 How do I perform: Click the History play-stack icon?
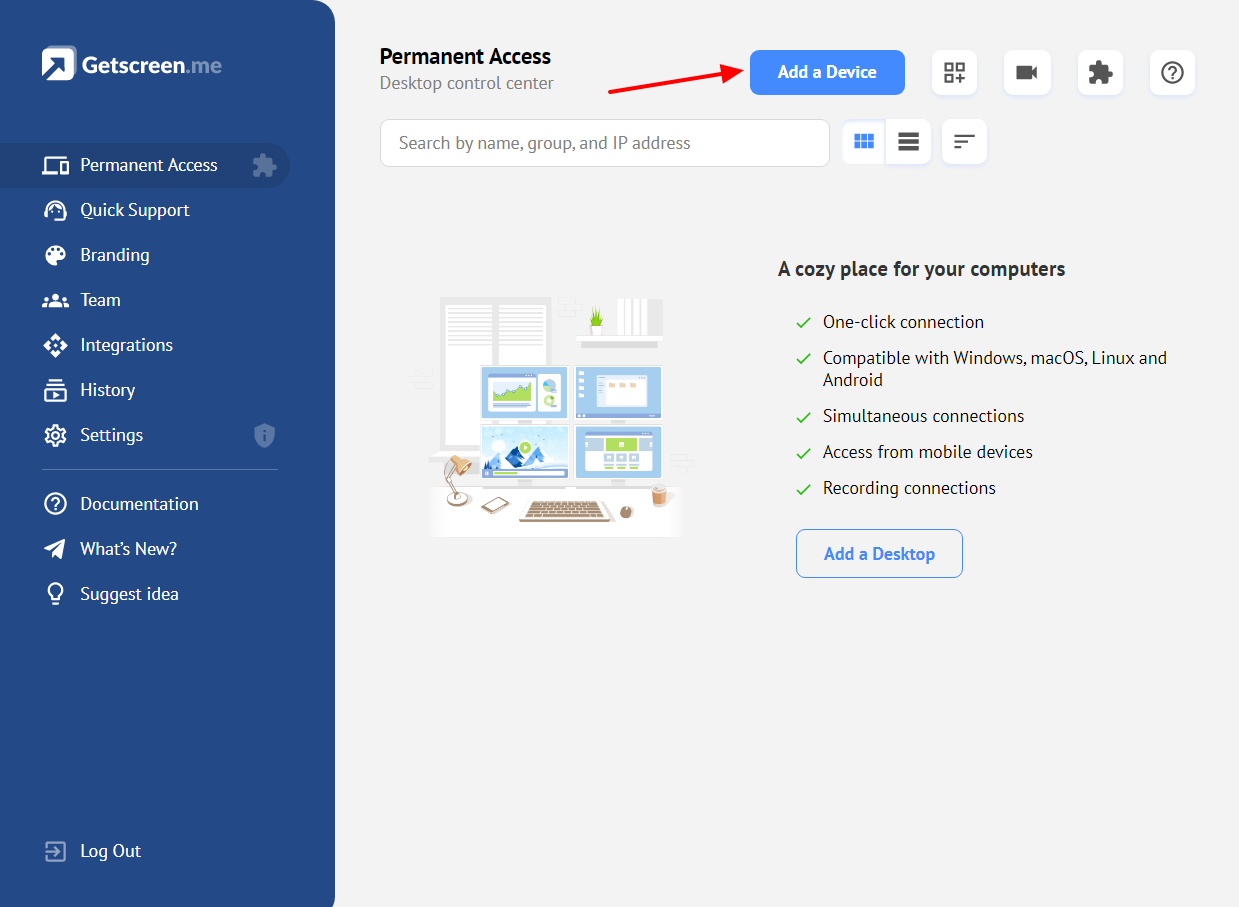tap(55, 390)
